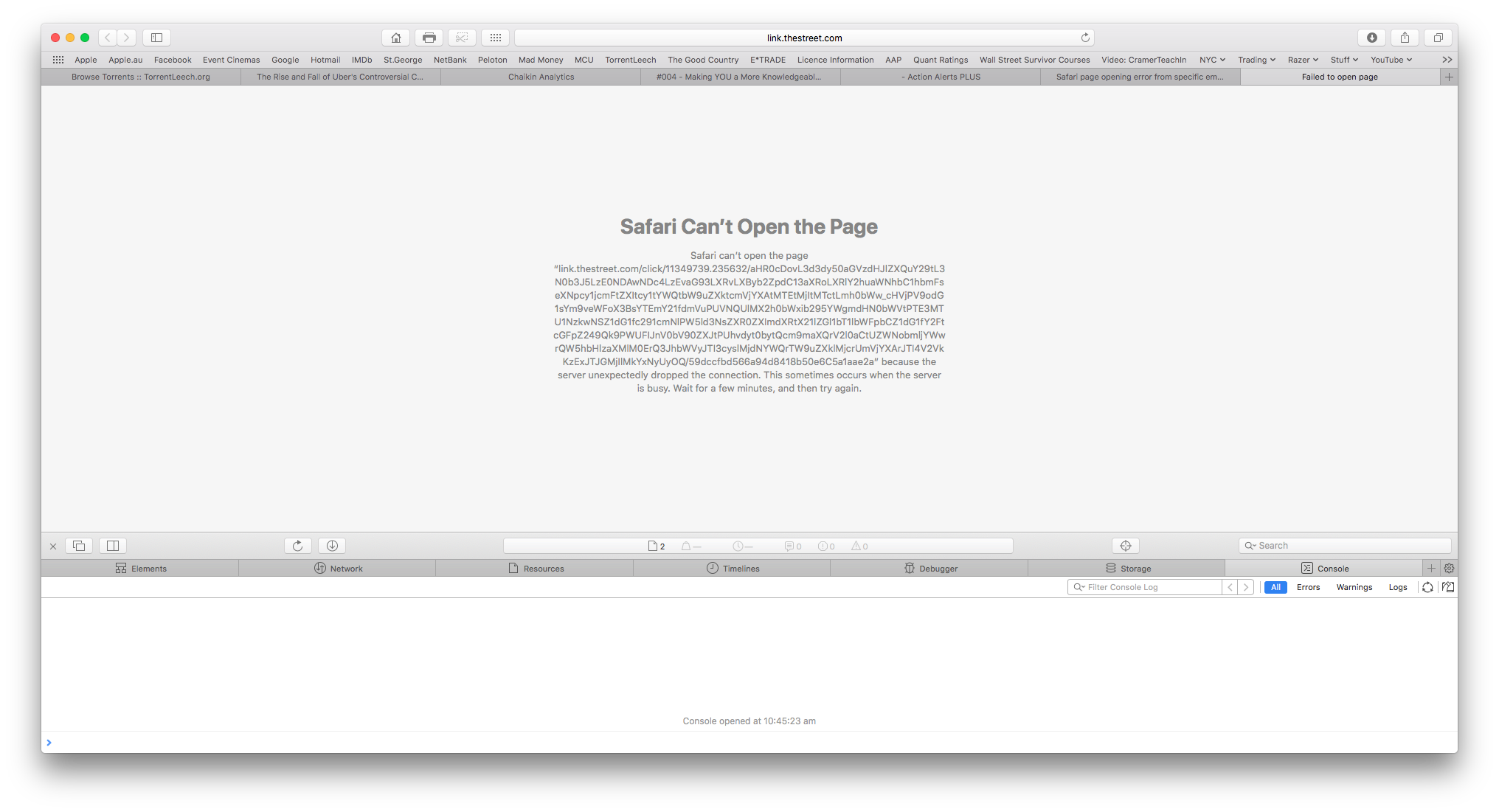Screen dimensions: 1499x812
Task: Select the Errors filter toggle
Action: tap(1308, 587)
